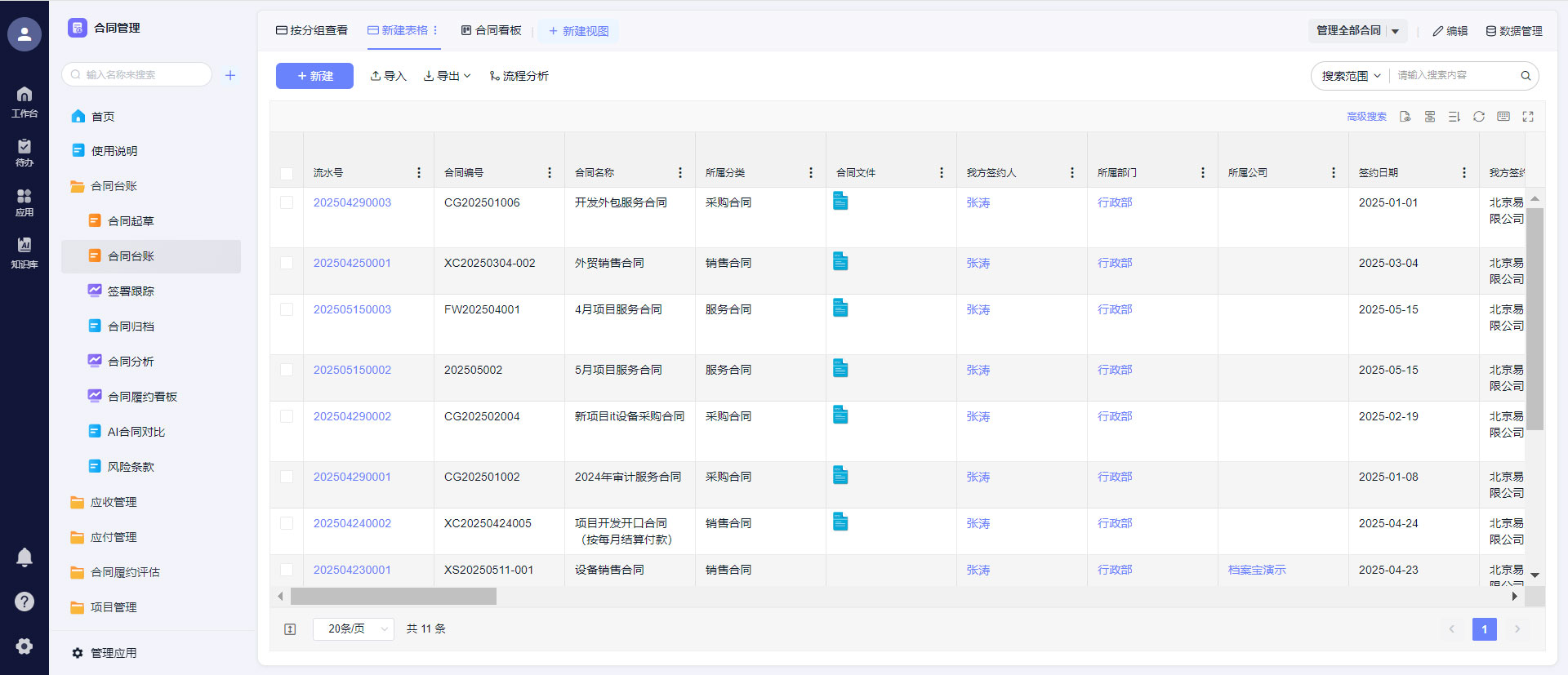The height and width of the screenshot is (675, 1568).
Task: Open 知识库 in the left navigation bar
Action: tap(24, 252)
